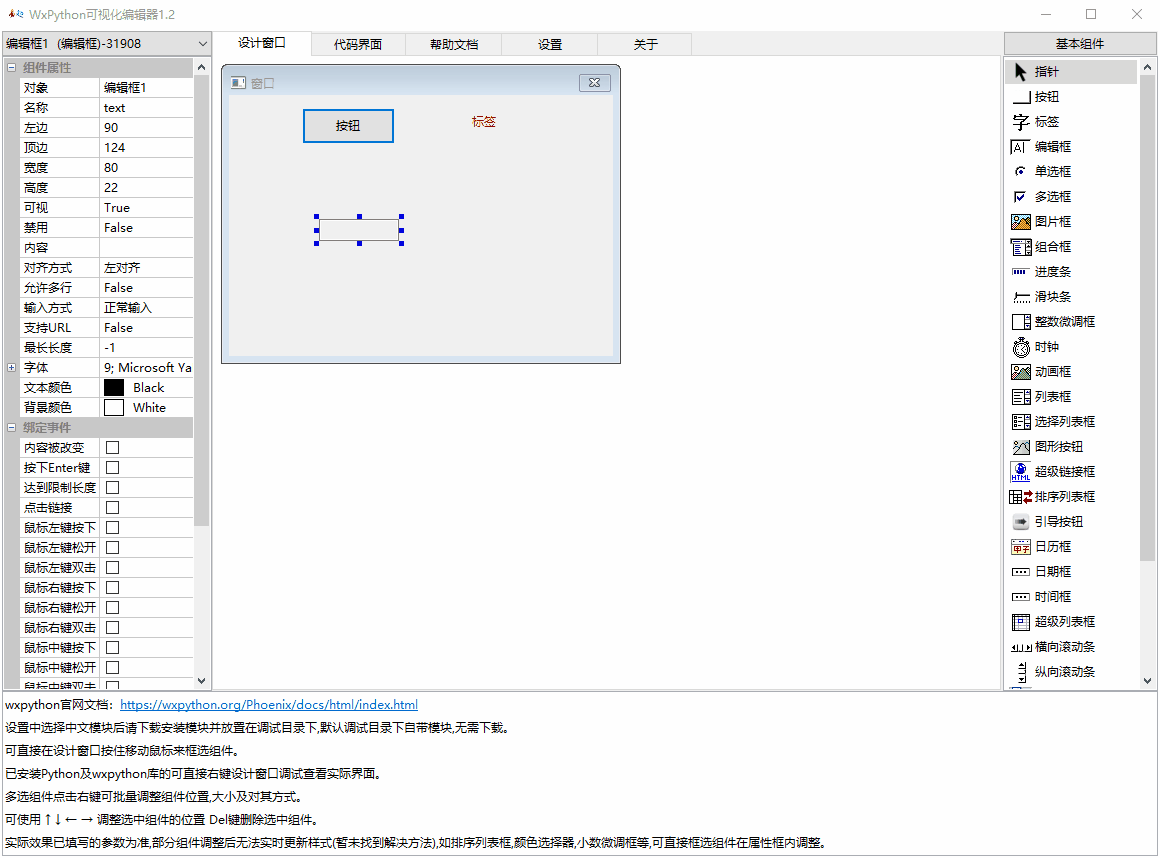This screenshot has height=858, width=1160.
Task: Click the properties panel scroll-down arrow
Action: 201,681
